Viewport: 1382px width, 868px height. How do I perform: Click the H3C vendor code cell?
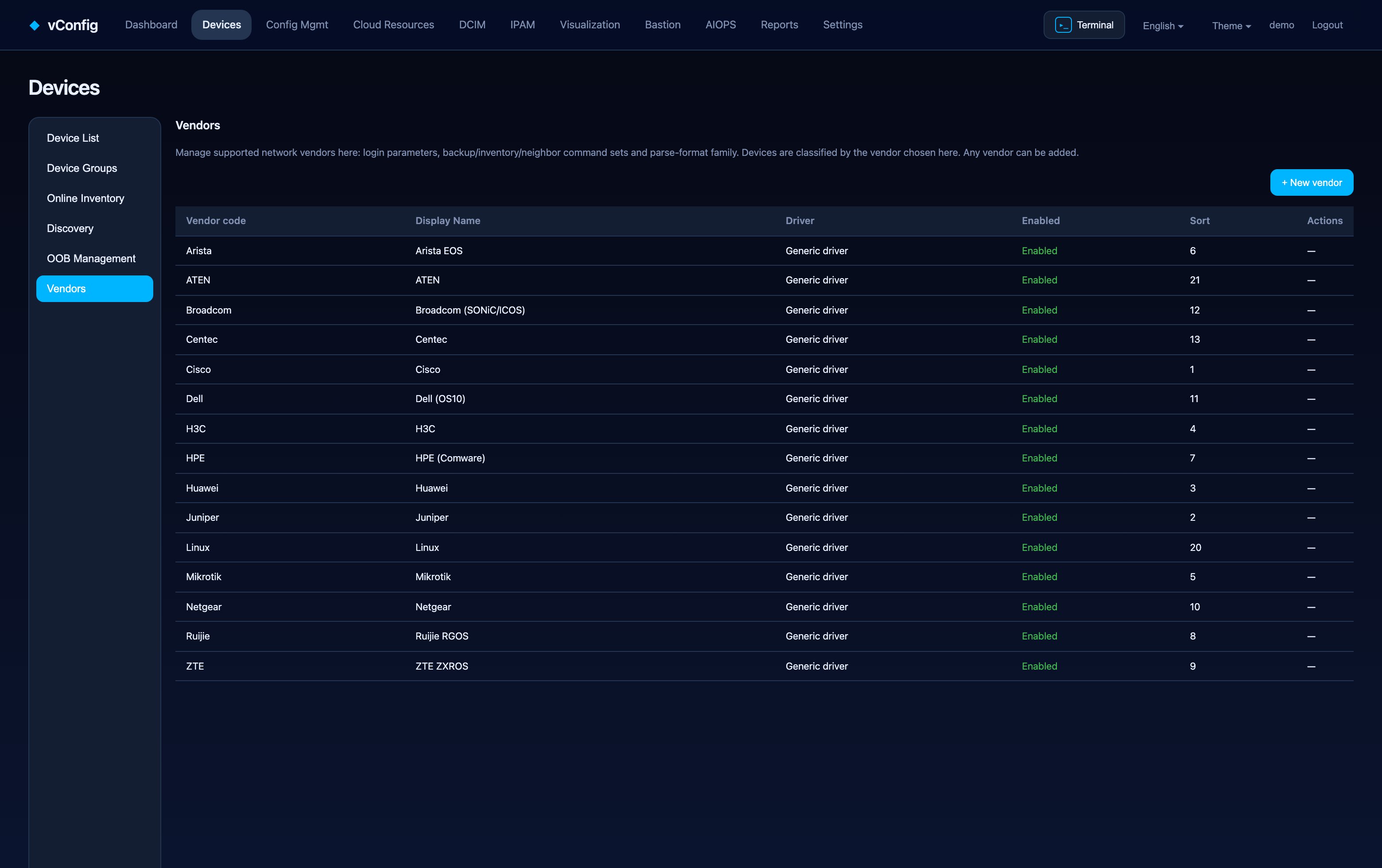[x=196, y=429]
